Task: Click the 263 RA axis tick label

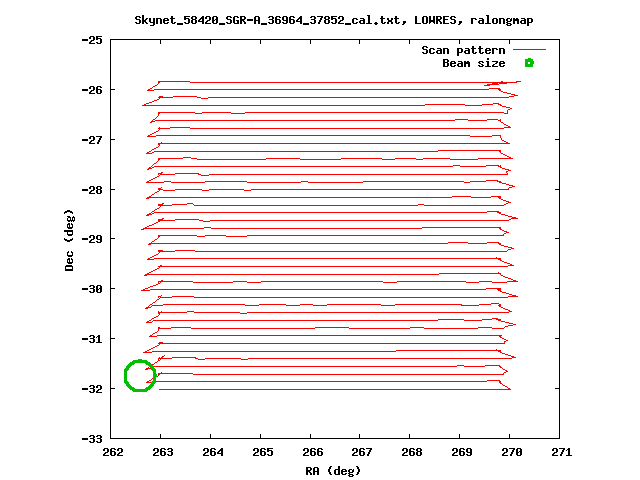Action: point(163,452)
